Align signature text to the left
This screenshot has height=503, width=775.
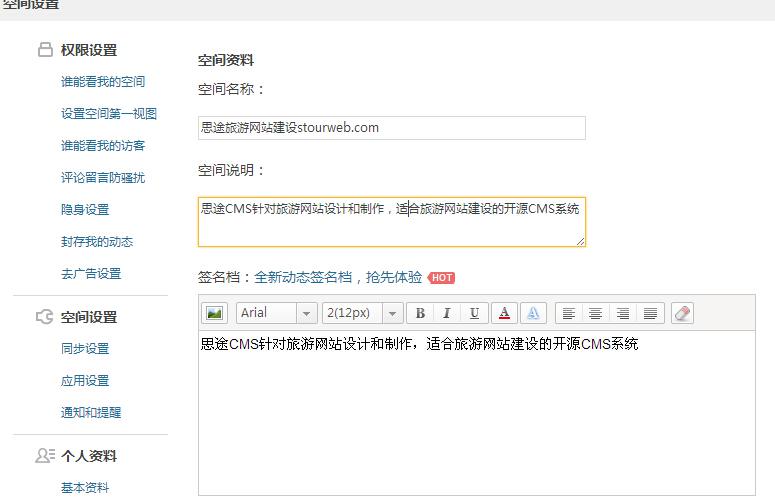567,313
